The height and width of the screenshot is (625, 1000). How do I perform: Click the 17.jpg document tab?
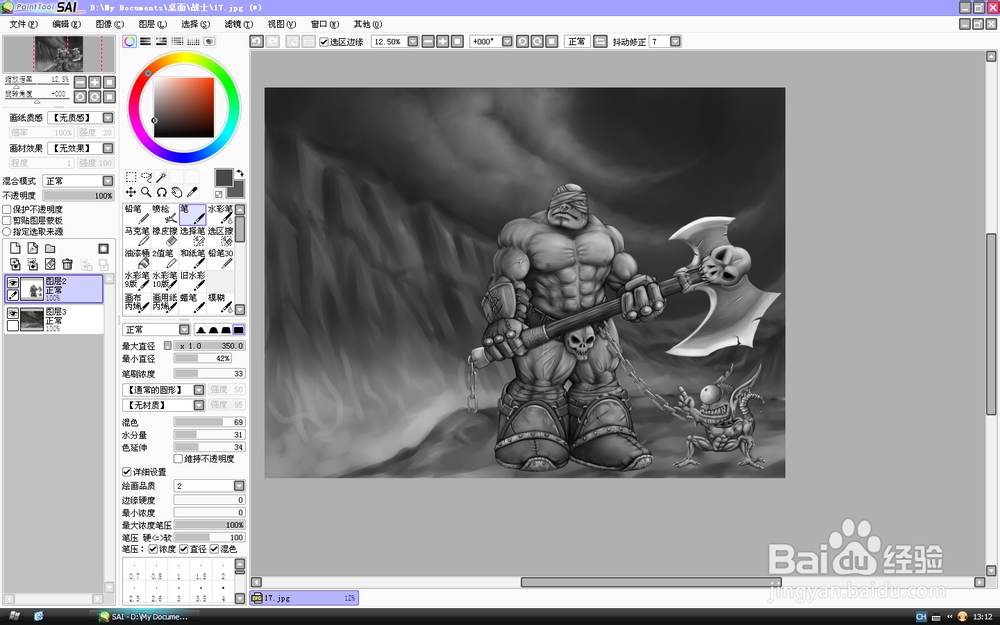coord(304,598)
